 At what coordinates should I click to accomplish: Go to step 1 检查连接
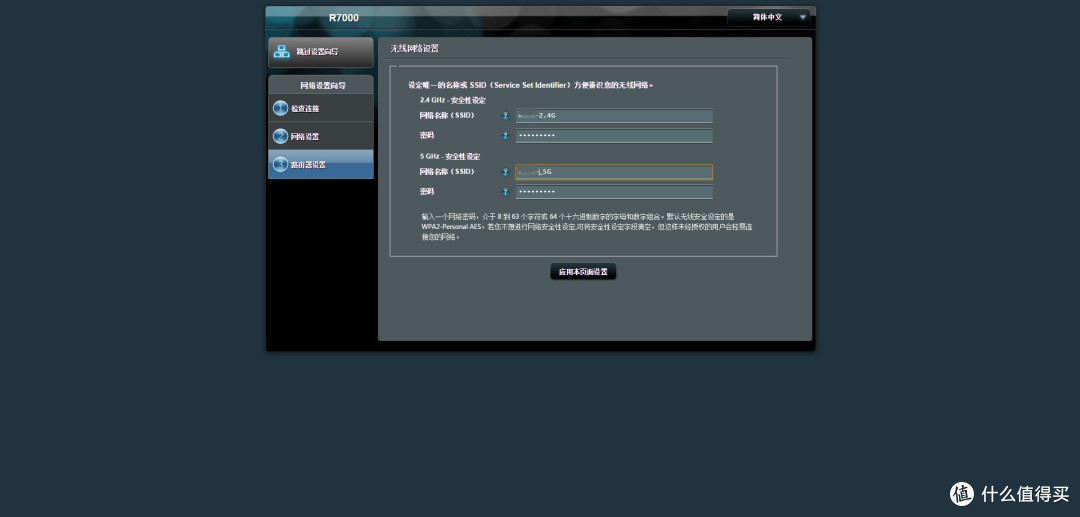(320, 108)
